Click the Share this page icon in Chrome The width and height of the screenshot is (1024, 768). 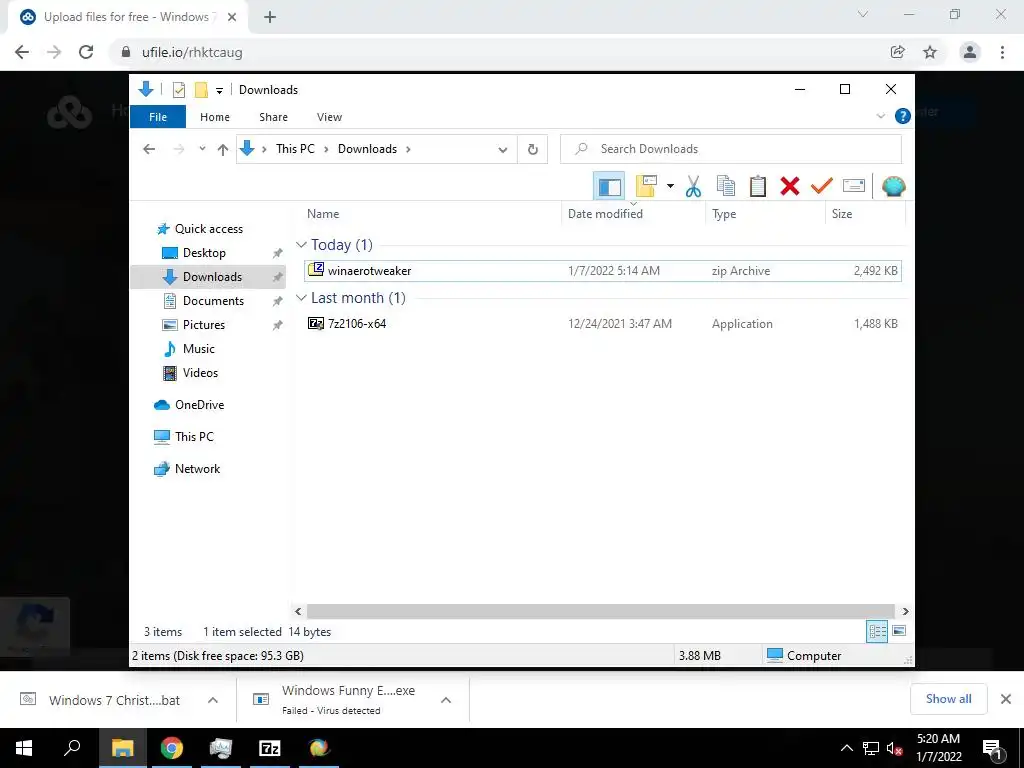point(897,52)
